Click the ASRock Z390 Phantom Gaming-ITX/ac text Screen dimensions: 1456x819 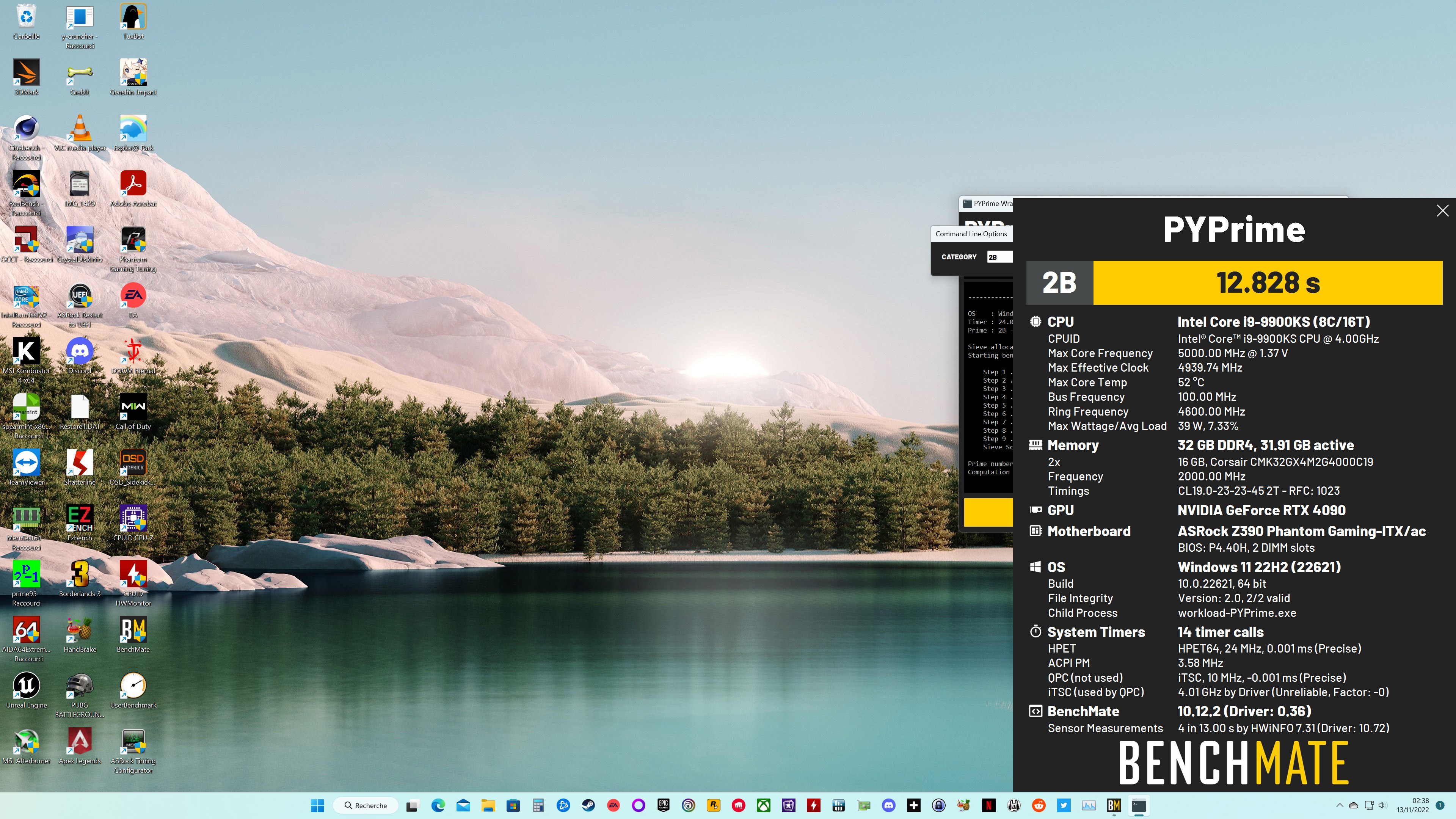[1302, 531]
